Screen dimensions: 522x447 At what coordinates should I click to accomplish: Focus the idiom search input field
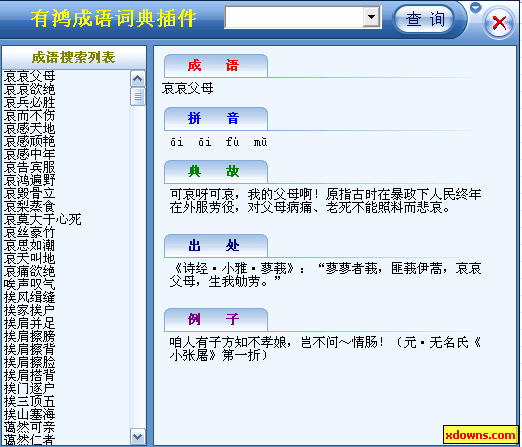tap(295, 17)
